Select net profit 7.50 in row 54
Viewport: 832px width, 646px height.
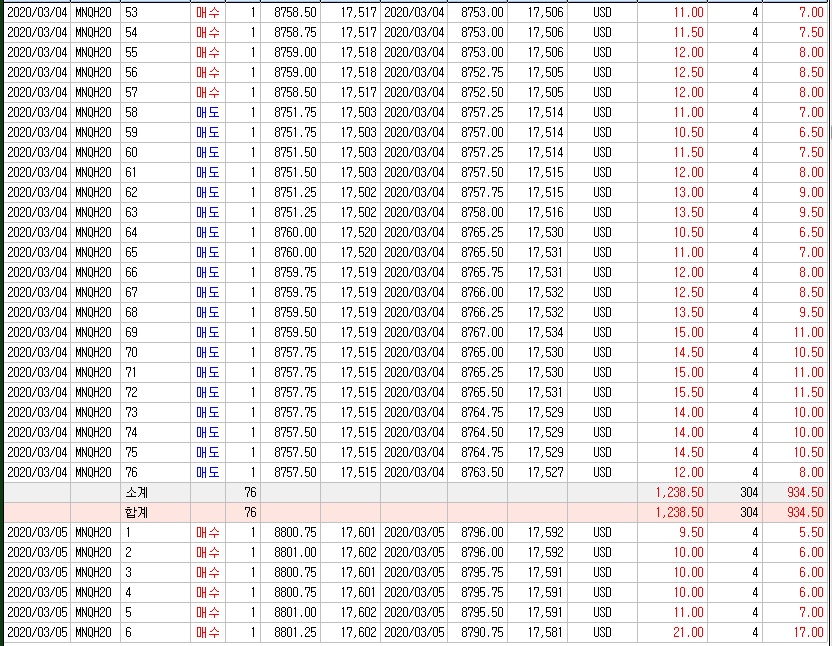click(x=811, y=32)
